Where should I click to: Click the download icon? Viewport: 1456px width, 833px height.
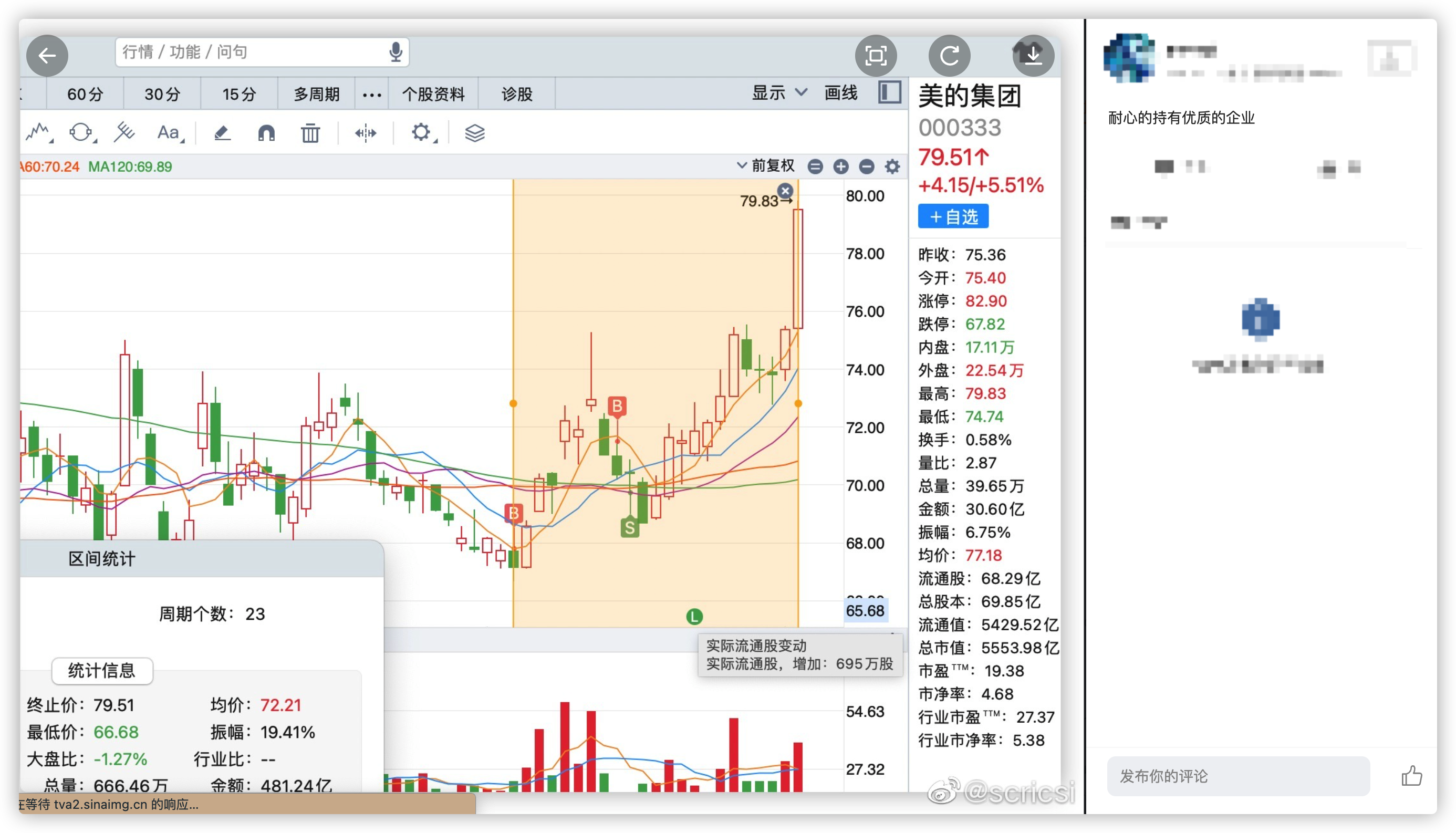(x=1033, y=56)
